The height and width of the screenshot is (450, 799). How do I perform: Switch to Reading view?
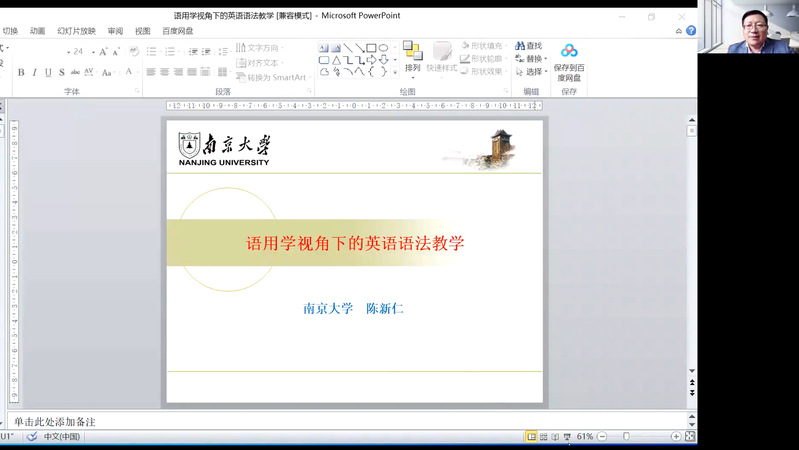pos(555,437)
